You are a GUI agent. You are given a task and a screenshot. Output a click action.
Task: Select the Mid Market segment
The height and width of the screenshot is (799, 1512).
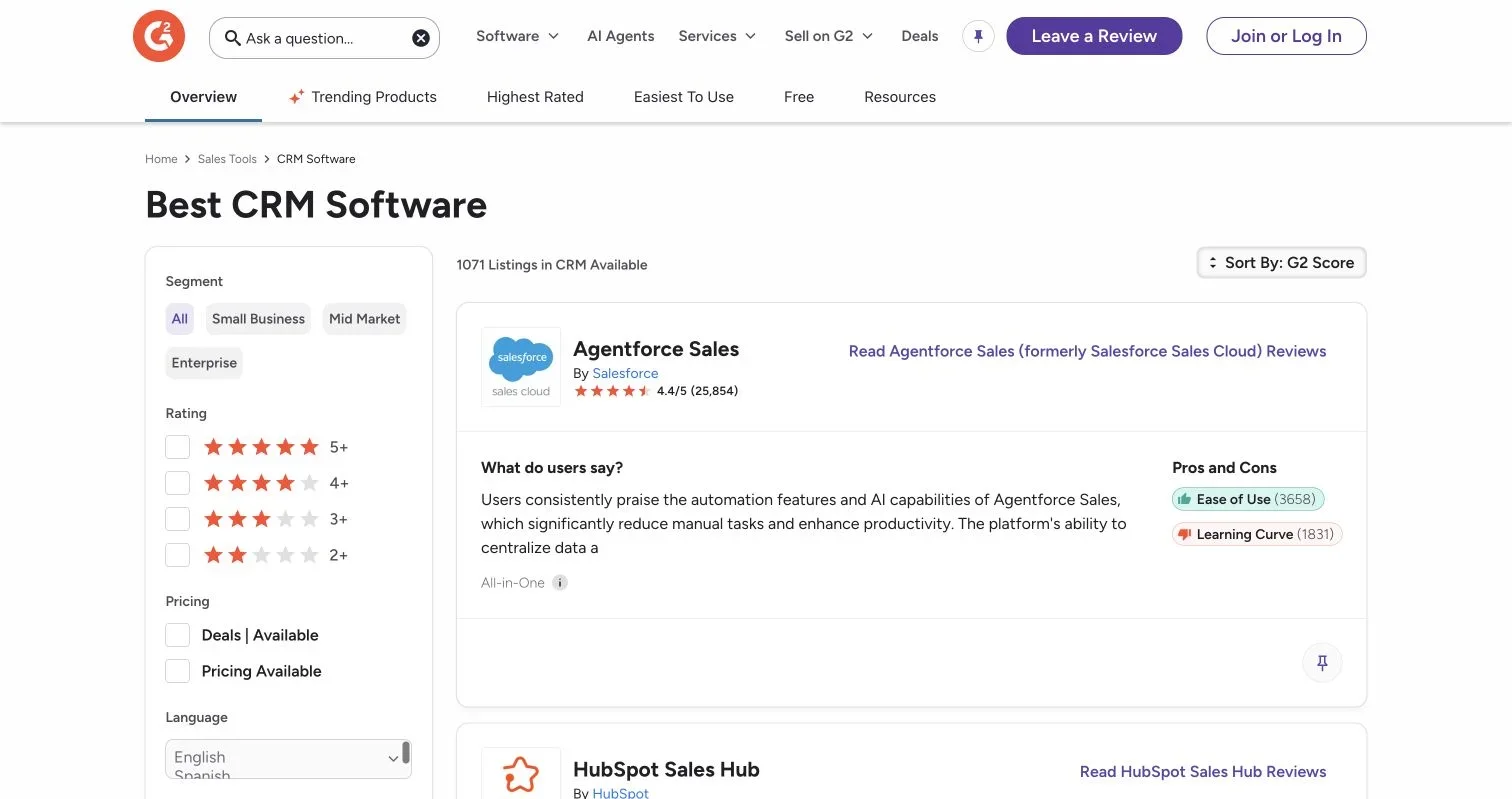364,319
